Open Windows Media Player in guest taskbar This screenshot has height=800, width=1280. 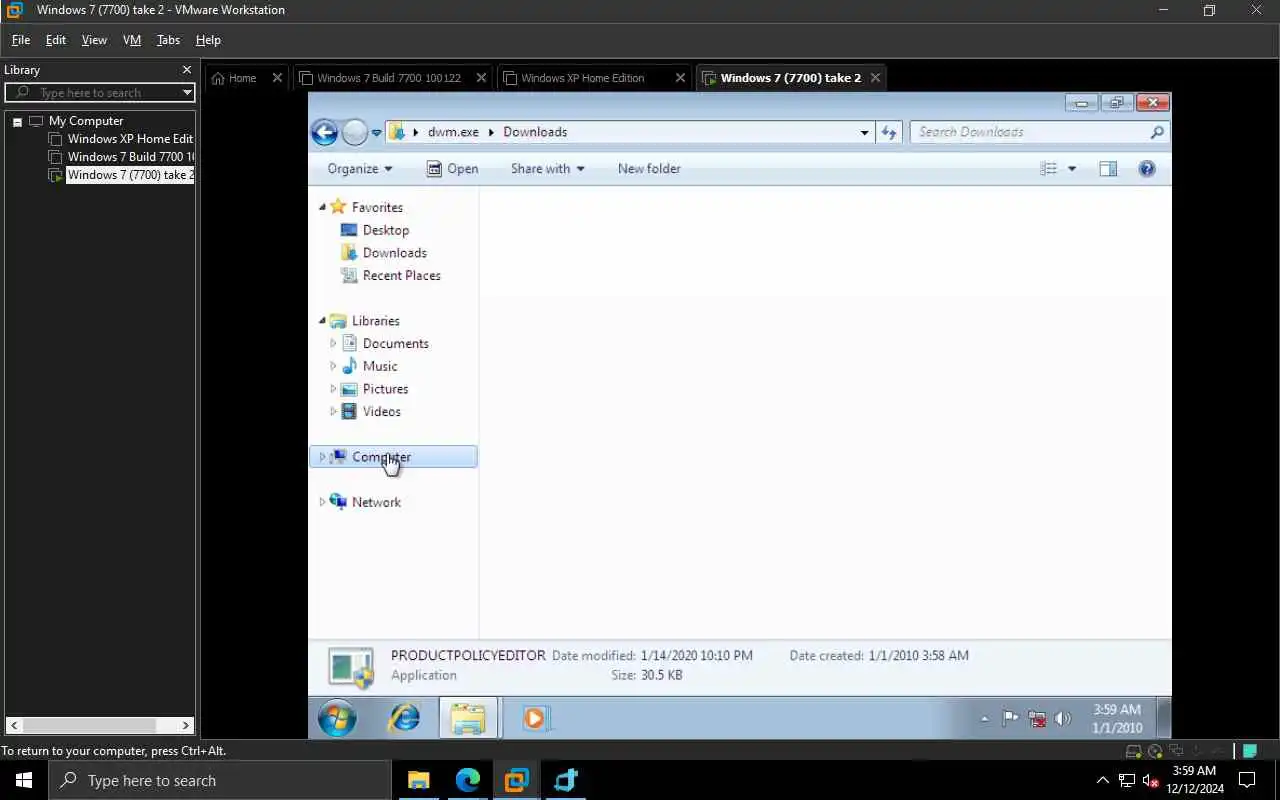pyautogui.click(x=535, y=718)
